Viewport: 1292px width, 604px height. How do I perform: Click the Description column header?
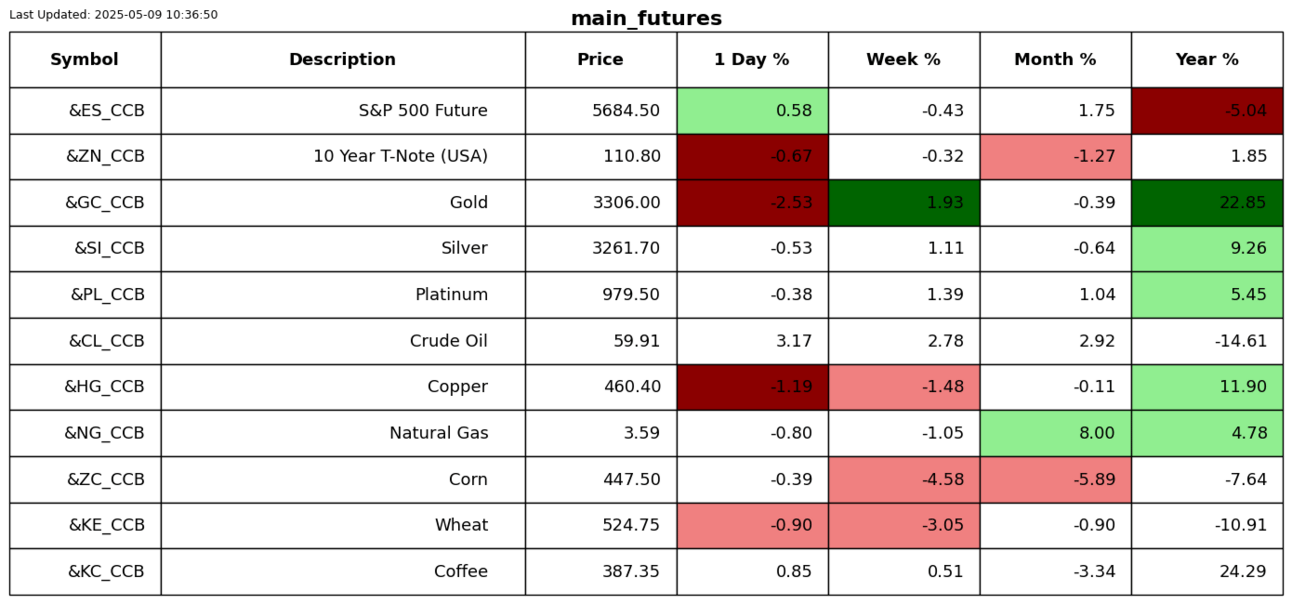tap(342, 60)
